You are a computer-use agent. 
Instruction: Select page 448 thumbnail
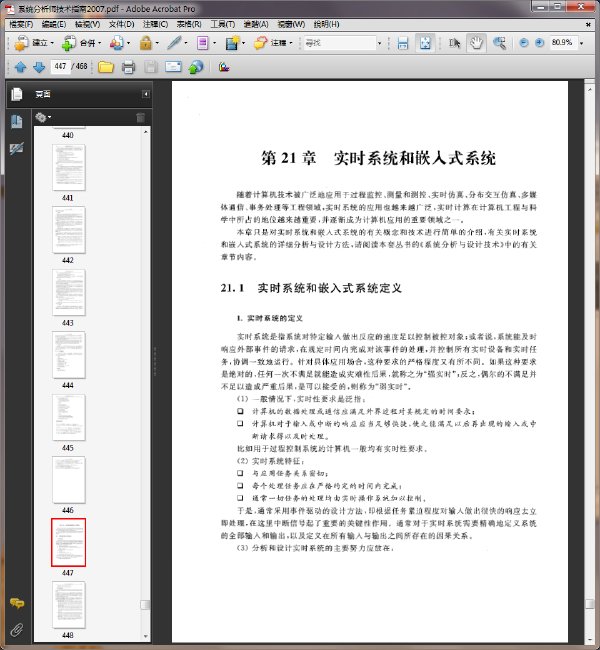(x=69, y=605)
